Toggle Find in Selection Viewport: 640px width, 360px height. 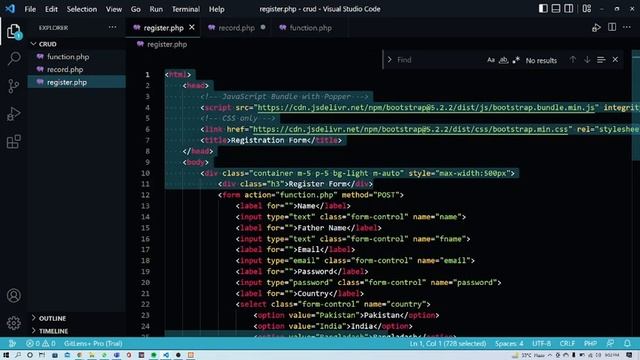coord(601,60)
